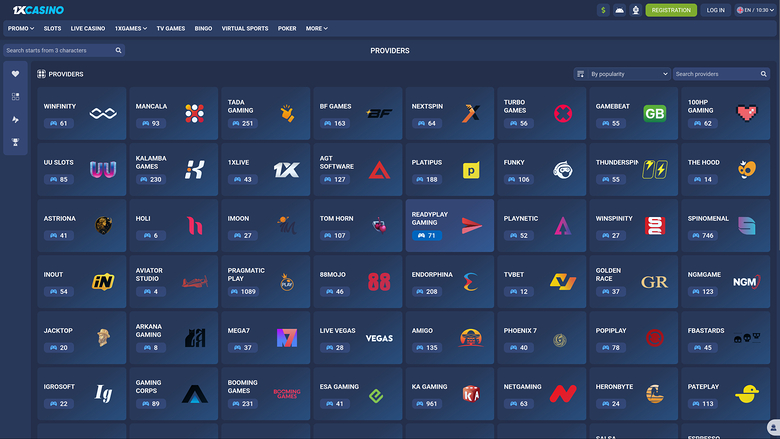The height and width of the screenshot is (439, 780).
Task: Open Amigo provider card
Action: pos(450,338)
